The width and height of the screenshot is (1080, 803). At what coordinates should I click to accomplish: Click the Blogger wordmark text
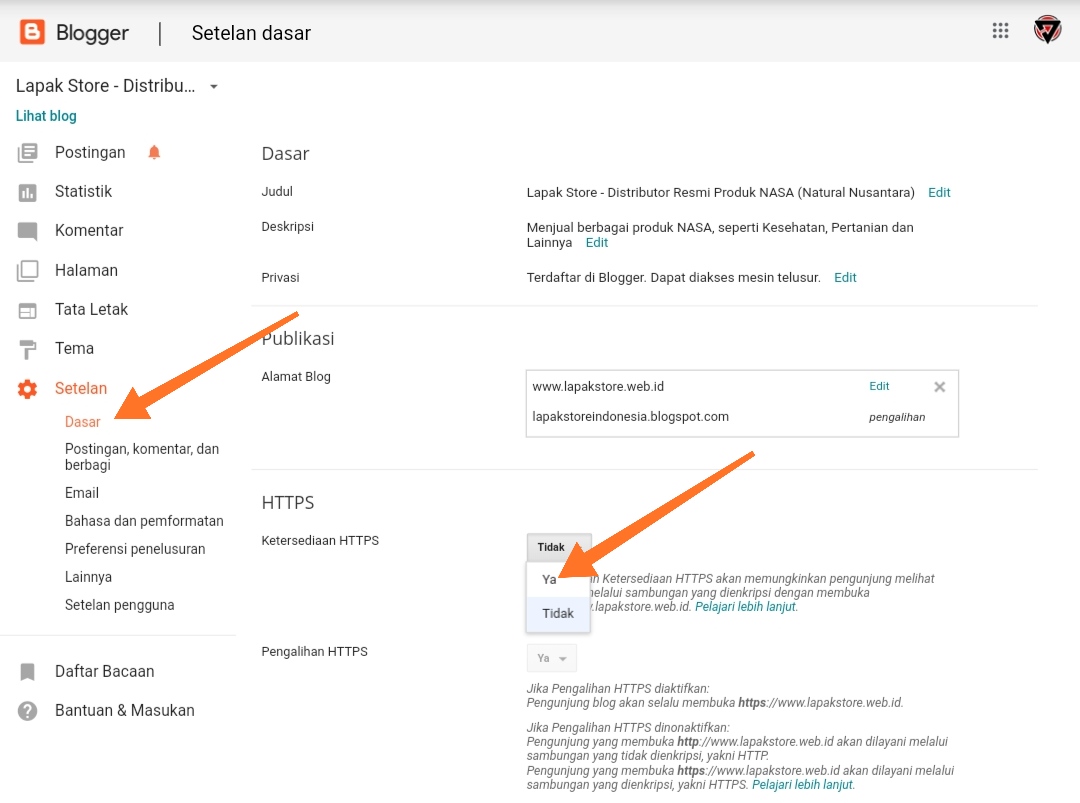click(x=92, y=33)
